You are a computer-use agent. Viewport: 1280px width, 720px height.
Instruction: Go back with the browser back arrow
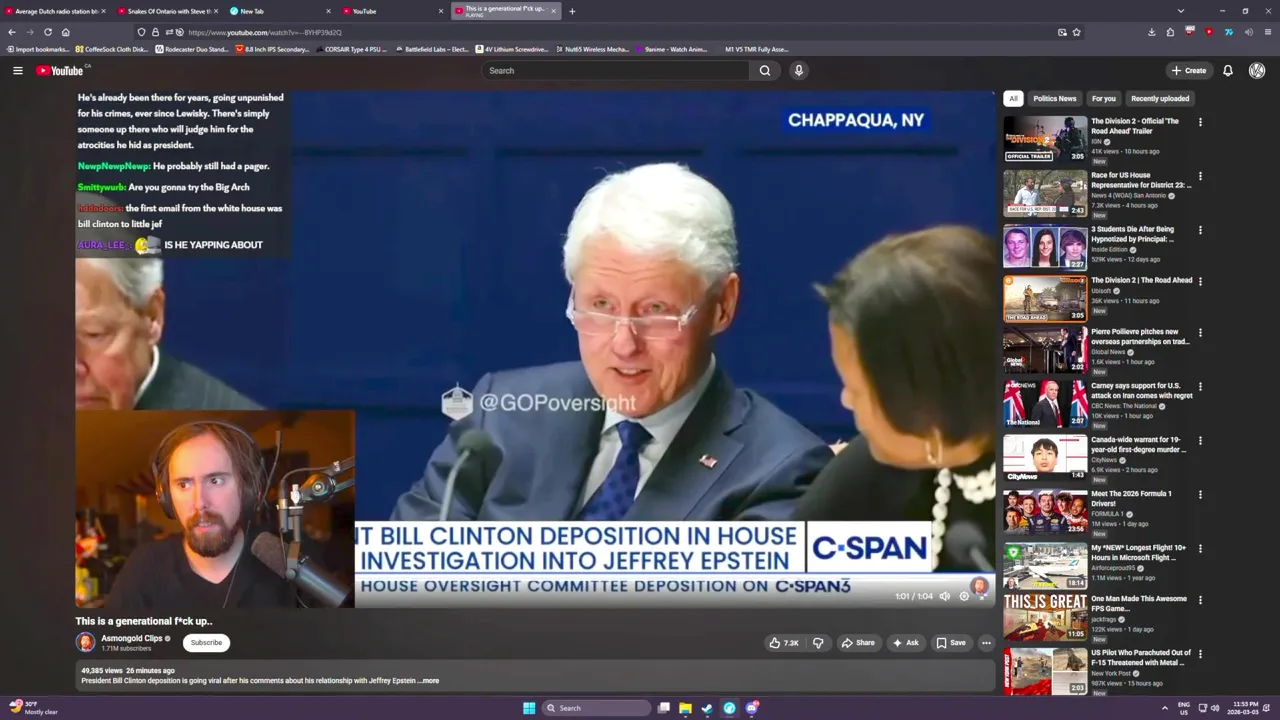click(12, 32)
